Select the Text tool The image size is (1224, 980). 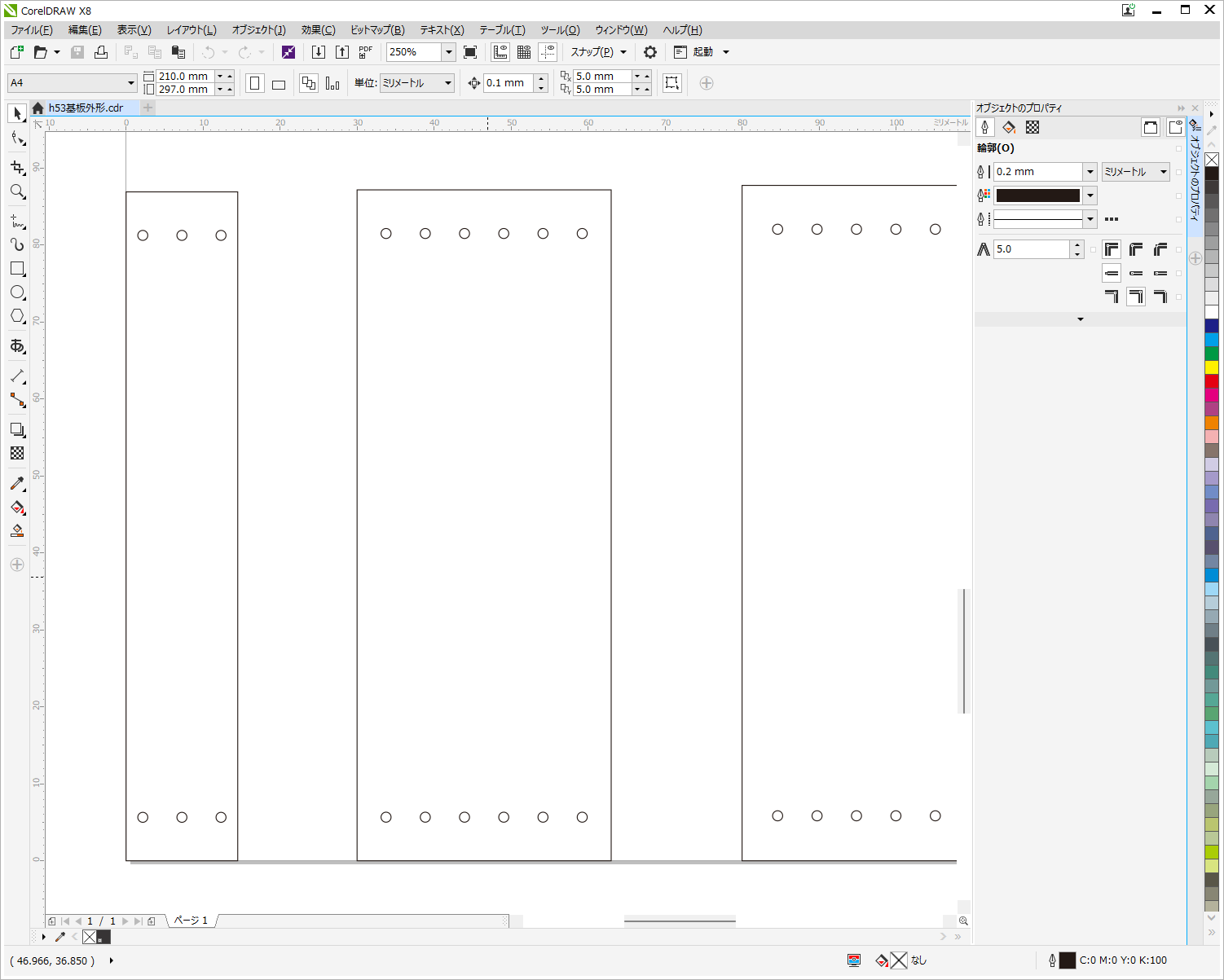point(17,346)
